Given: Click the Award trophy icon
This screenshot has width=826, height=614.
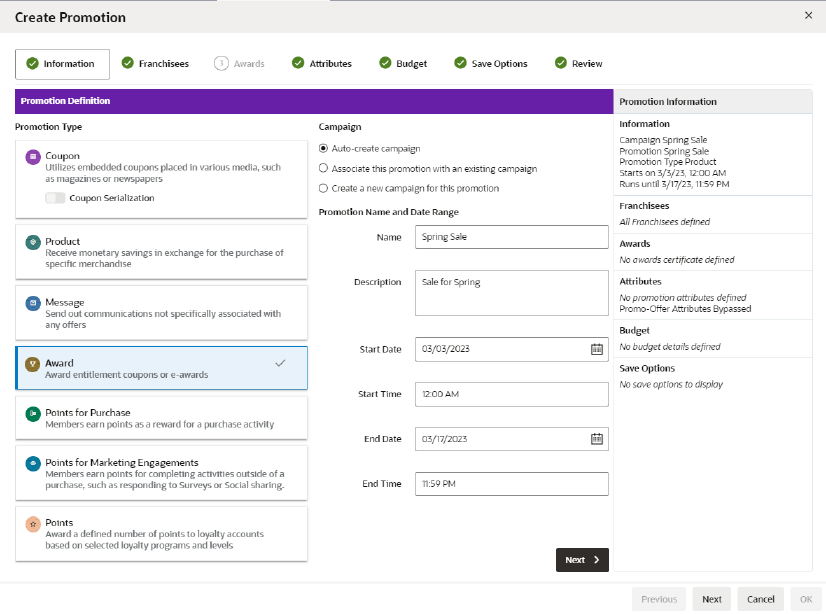Looking at the screenshot, I should coord(33,364).
